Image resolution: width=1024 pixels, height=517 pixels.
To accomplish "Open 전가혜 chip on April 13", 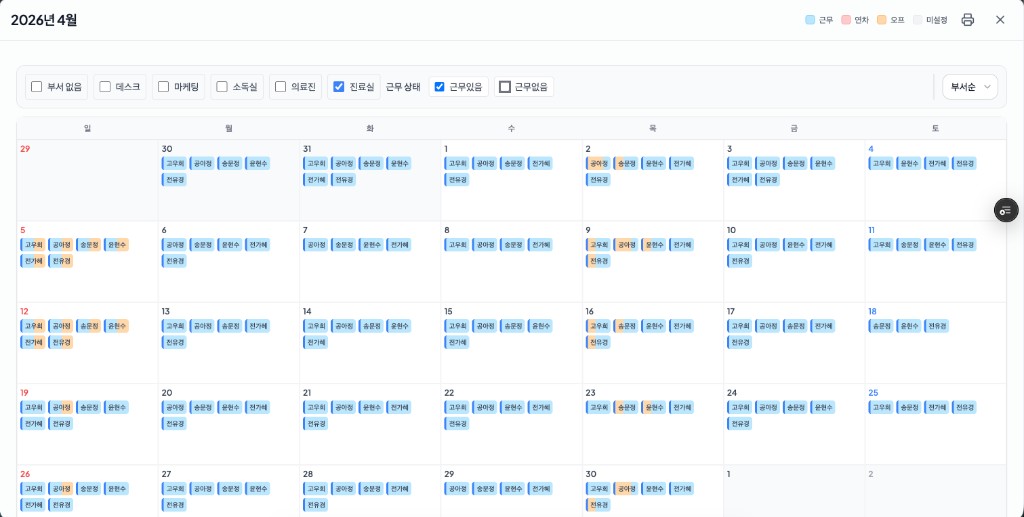I will [x=258, y=326].
